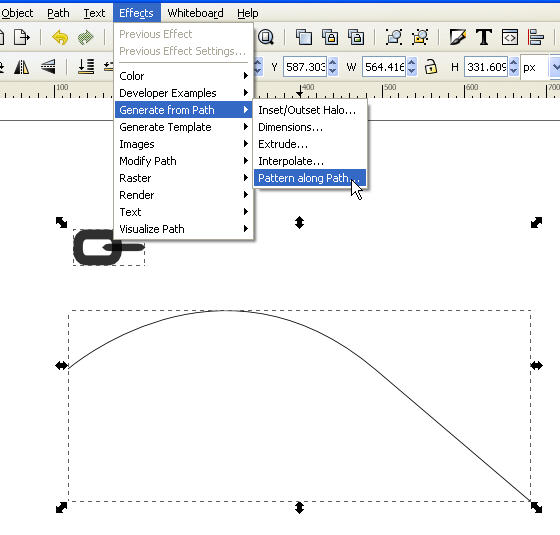
Task: Click the yellow Undo arrow icon
Action: click(60, 37)
